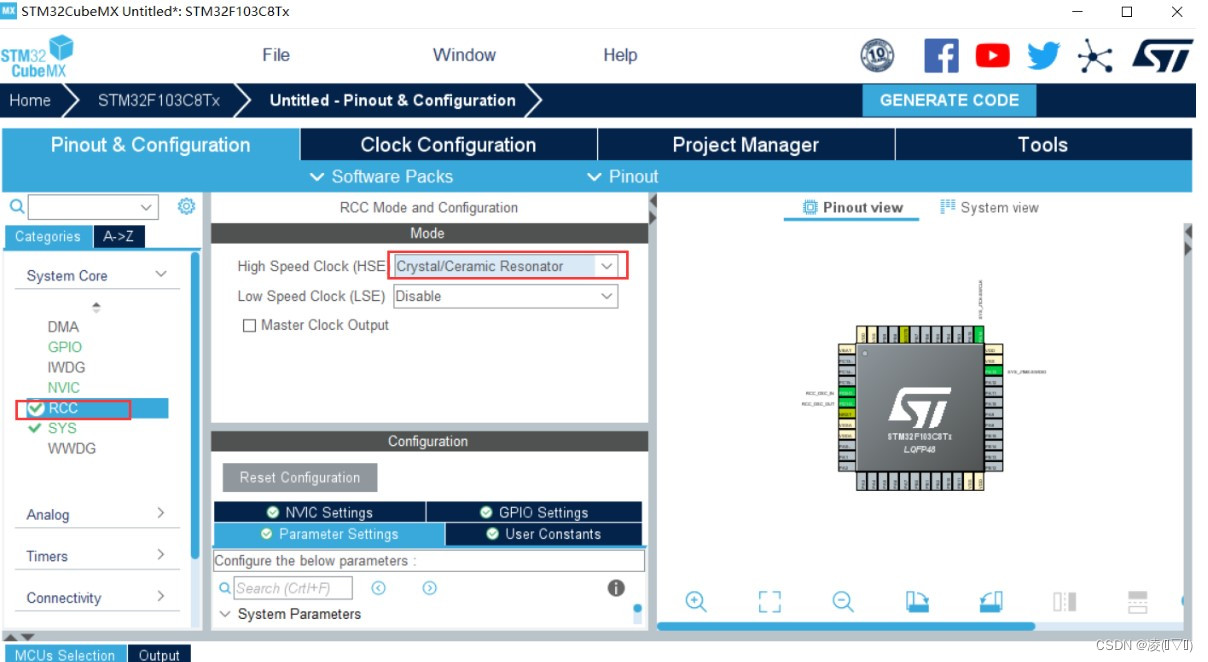
Task: Select NVIC in System Core
Action: coord(64,387)
